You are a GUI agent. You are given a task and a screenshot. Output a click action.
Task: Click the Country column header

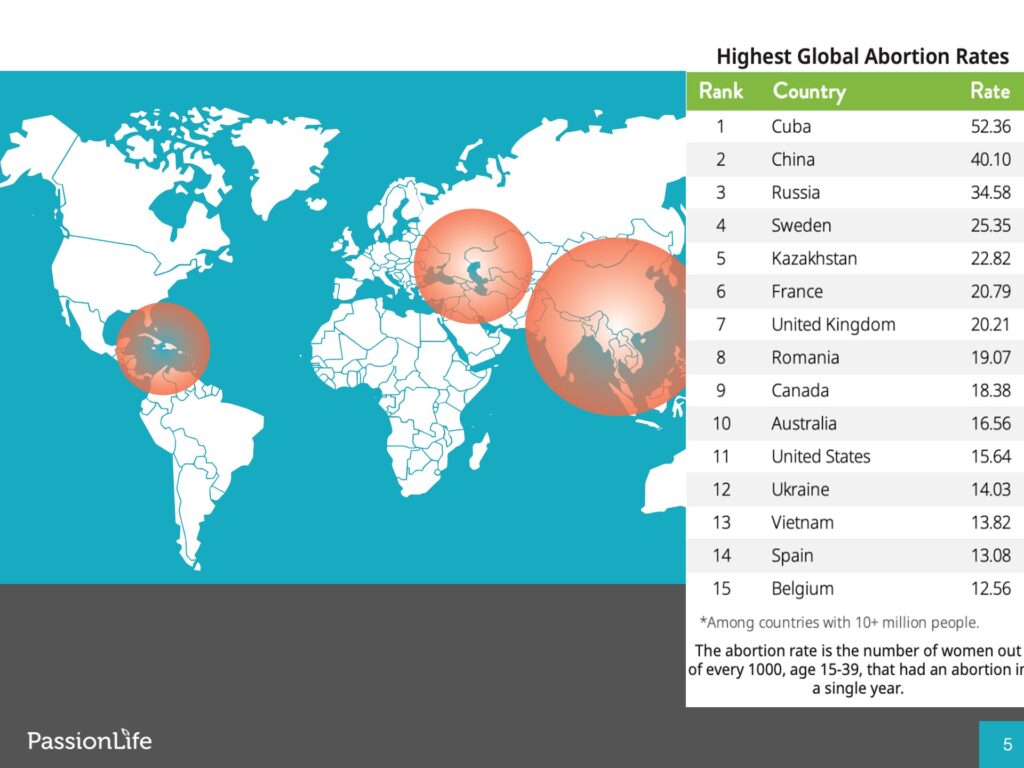coord(809,92)
